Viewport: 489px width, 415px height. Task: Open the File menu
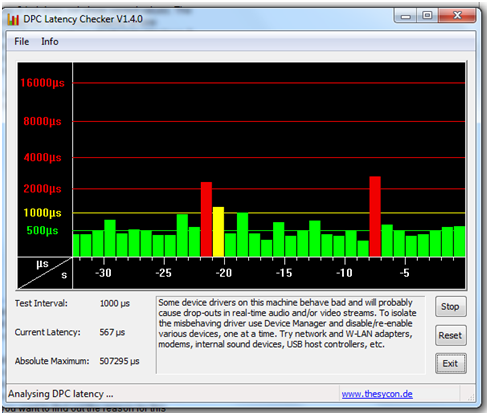(x=22, y=42)
